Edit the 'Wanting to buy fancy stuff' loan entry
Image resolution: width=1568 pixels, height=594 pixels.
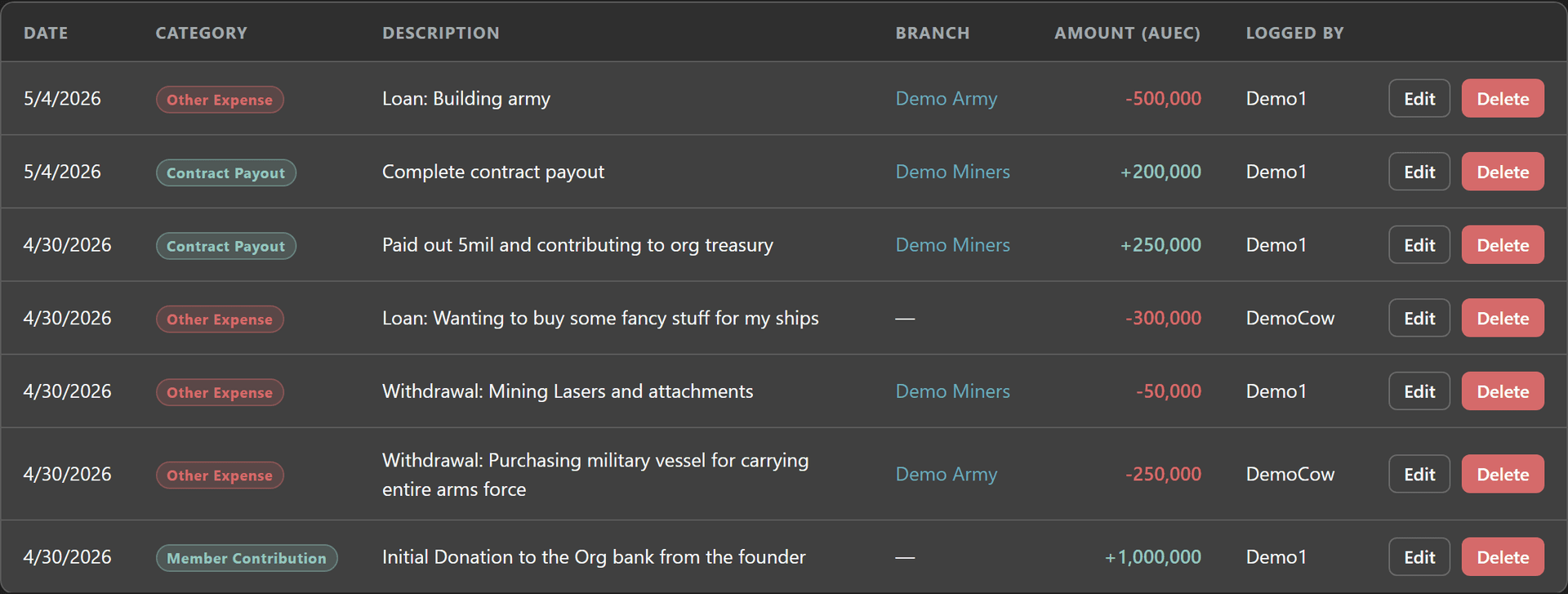pos(1419,318)
